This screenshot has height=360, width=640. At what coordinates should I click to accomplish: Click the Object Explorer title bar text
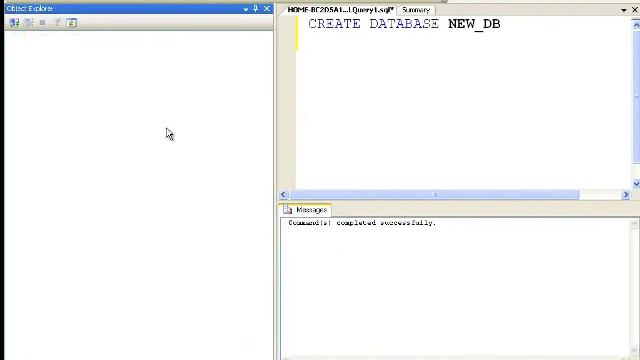pyautogui.click(x=30, y=9)
